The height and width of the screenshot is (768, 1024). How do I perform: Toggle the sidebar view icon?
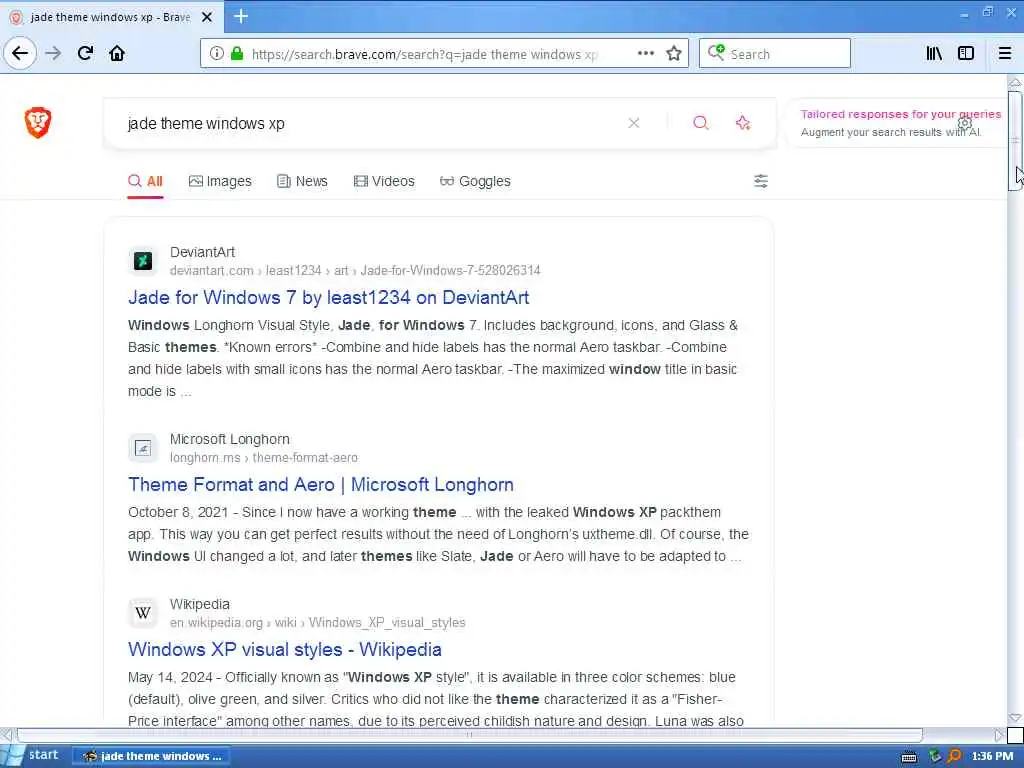[966, 54]
